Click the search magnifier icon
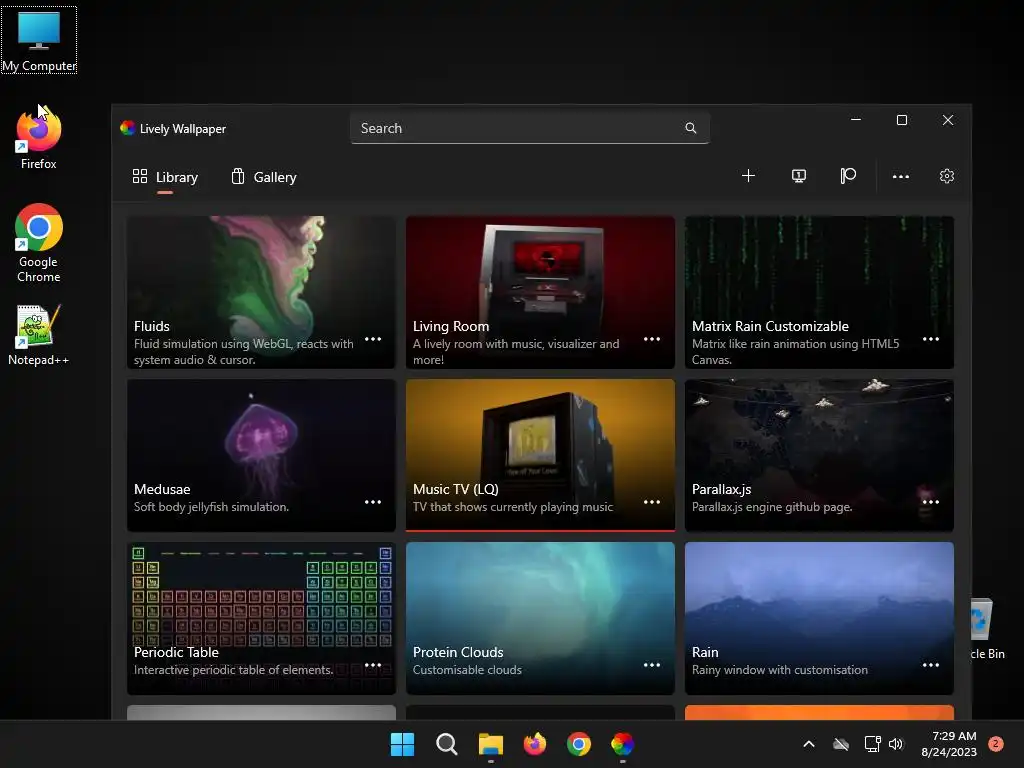 point(690,128)
